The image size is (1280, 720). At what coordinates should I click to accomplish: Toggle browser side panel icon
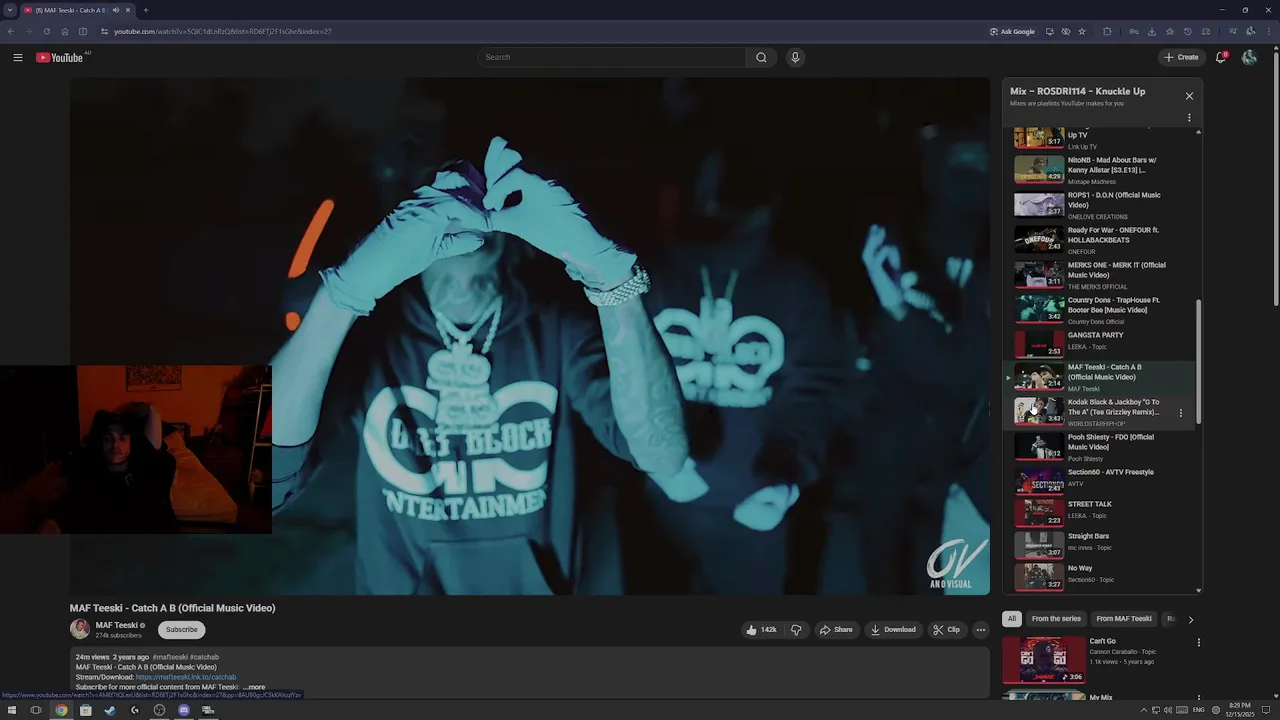tap(83, 31)
